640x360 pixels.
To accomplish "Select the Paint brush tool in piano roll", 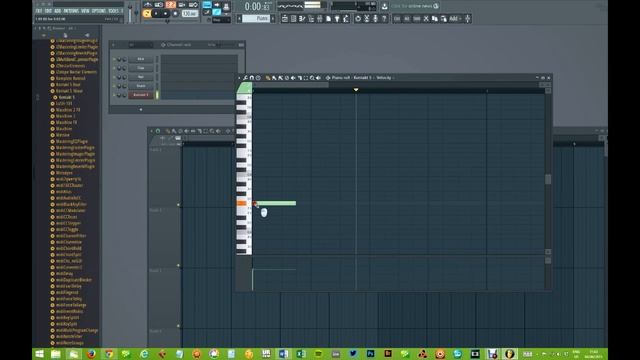I will pyautogui.click(x=274, y=78).
